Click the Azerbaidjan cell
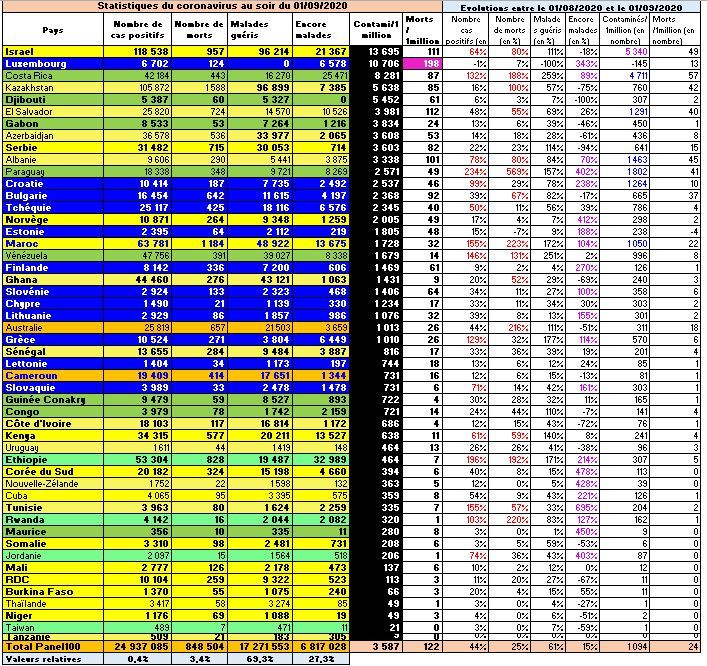 tap(53, 136)
